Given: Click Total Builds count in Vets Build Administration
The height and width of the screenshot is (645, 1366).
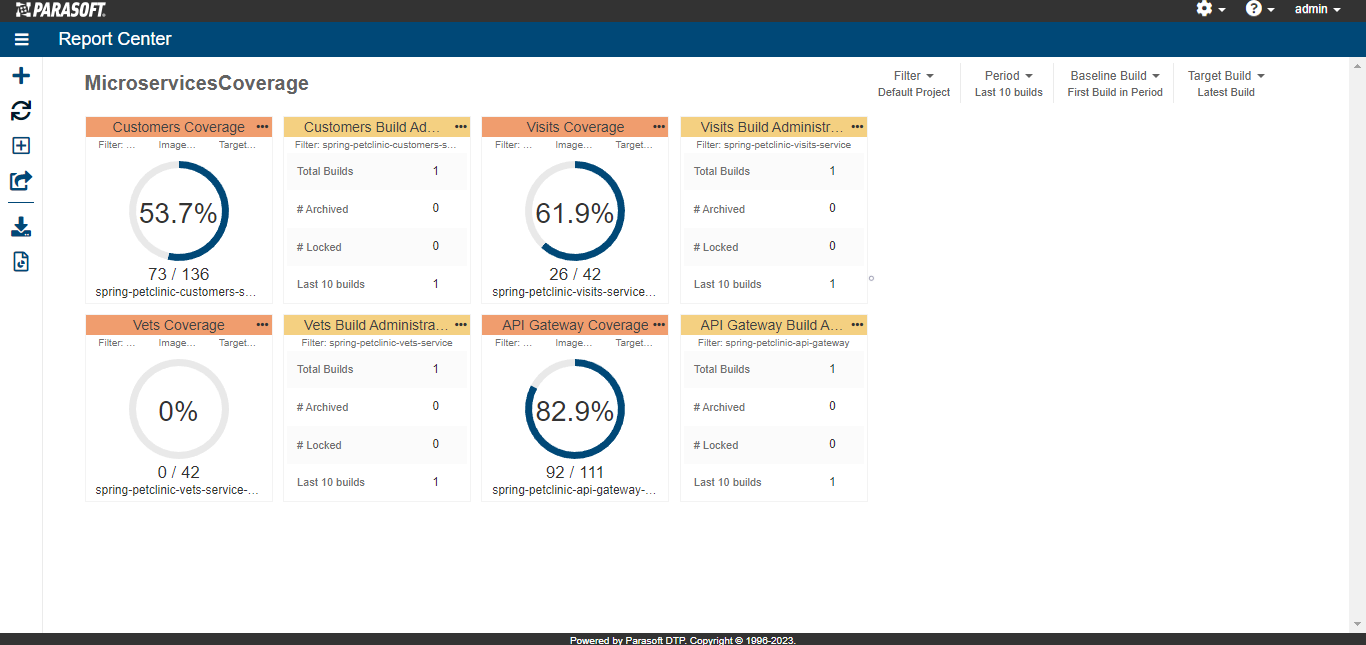Looking at the screenshot, I should pos(436,369).
